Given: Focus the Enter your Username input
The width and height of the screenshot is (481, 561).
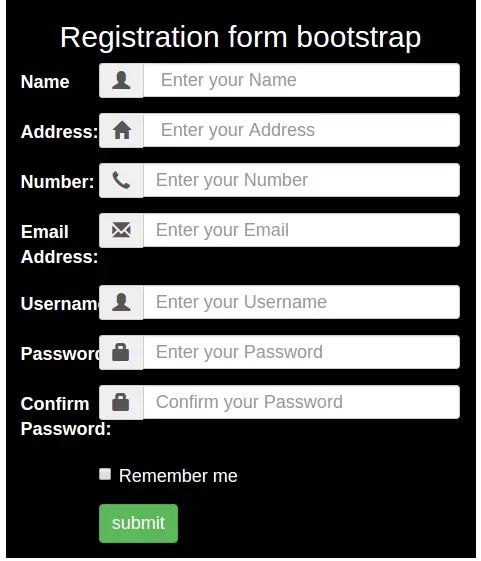Looking at the screenshot, I should click(x=301, y=302).
